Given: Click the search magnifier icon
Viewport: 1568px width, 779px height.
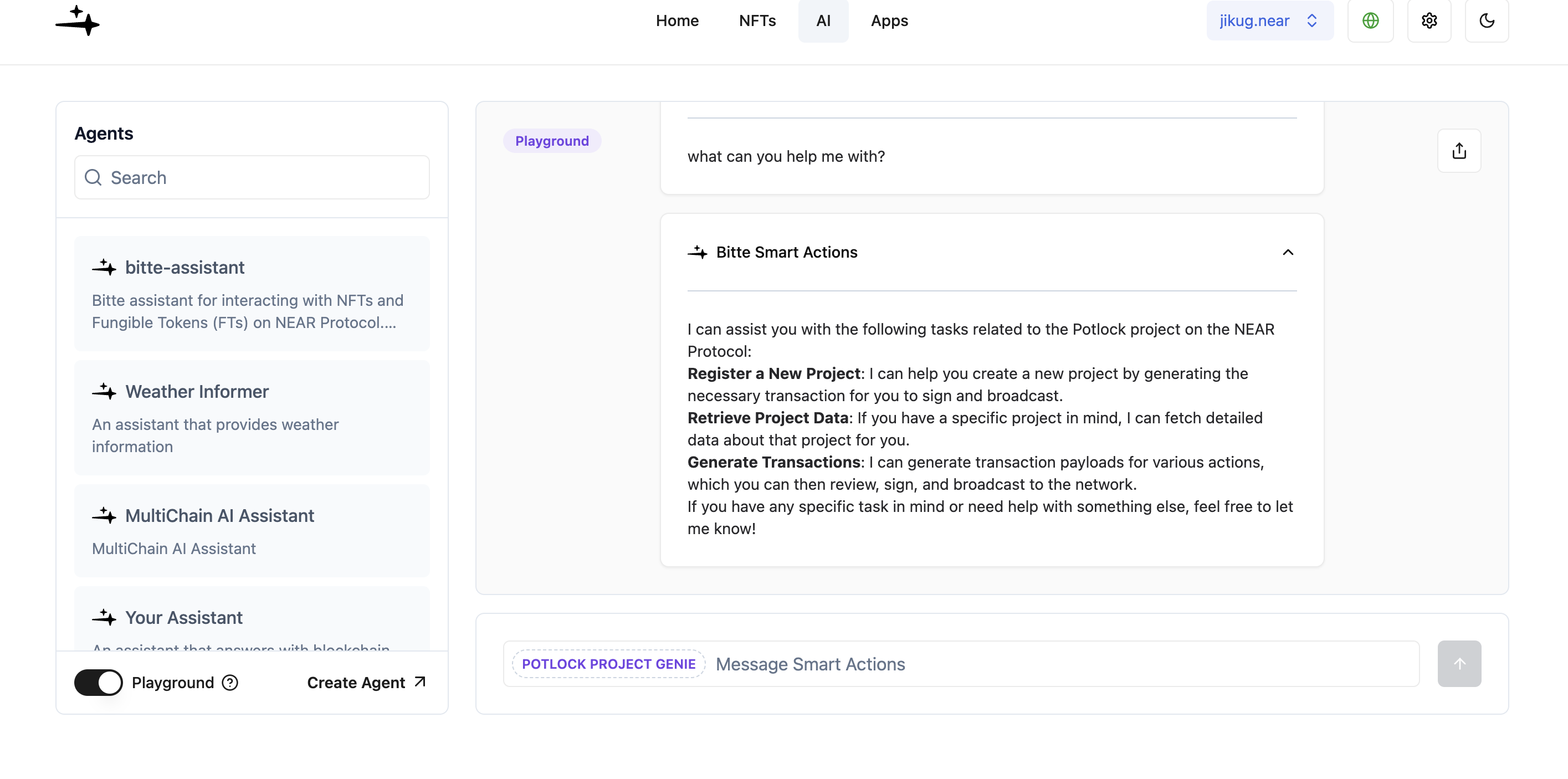Looking at the screenshot, I should 93,177.
